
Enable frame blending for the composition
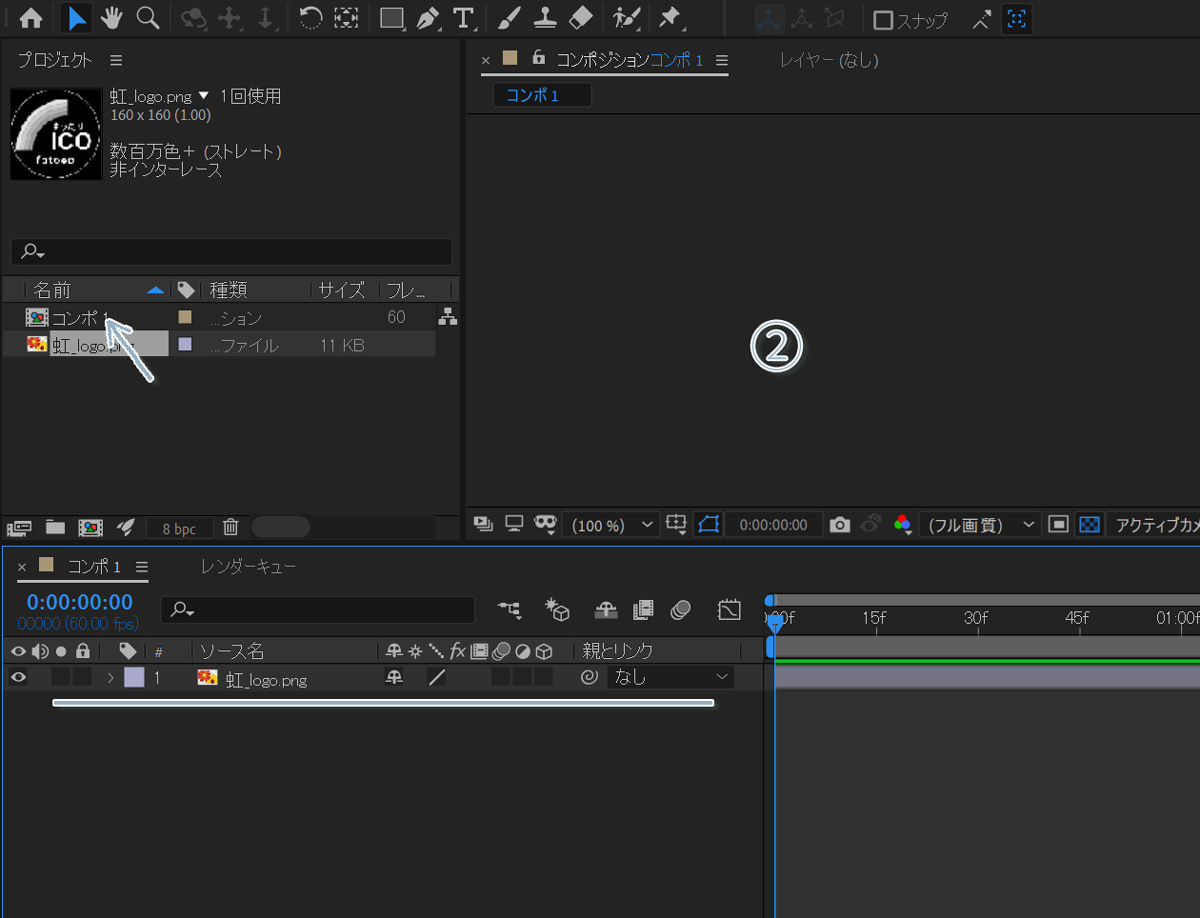coord(643,609)
